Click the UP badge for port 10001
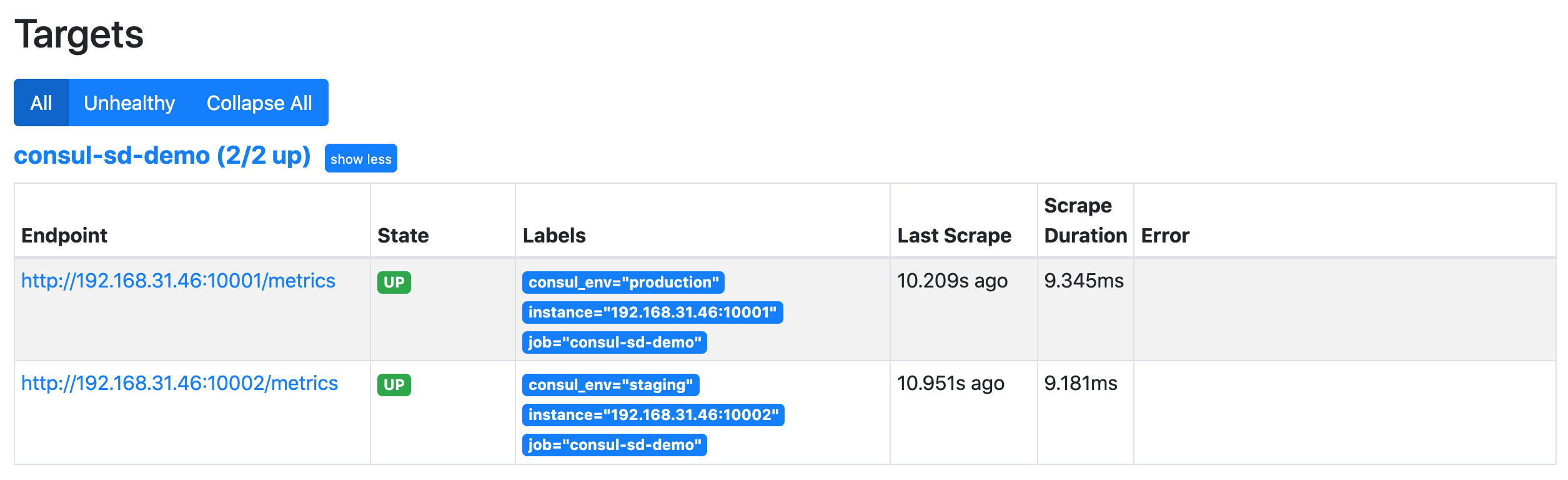 coord(394,282)
